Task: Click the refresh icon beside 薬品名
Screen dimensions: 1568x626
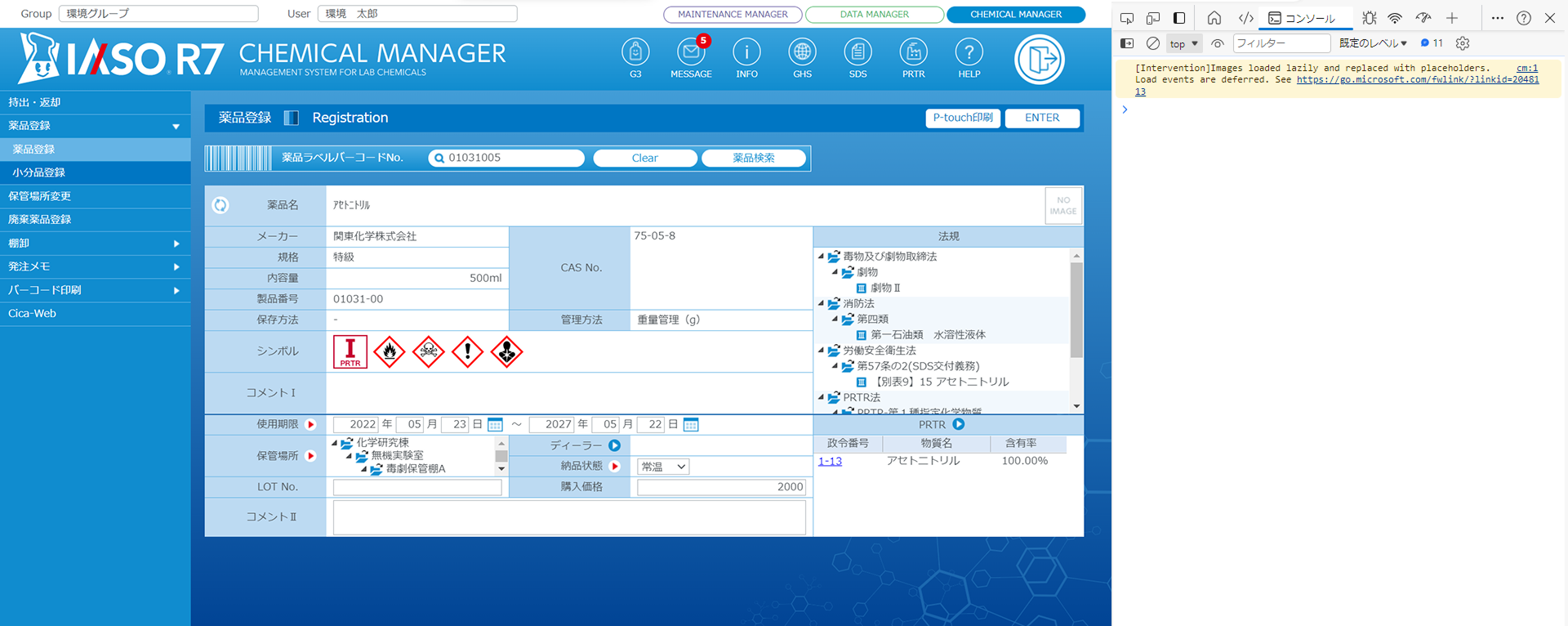Action: coord(220,205)
